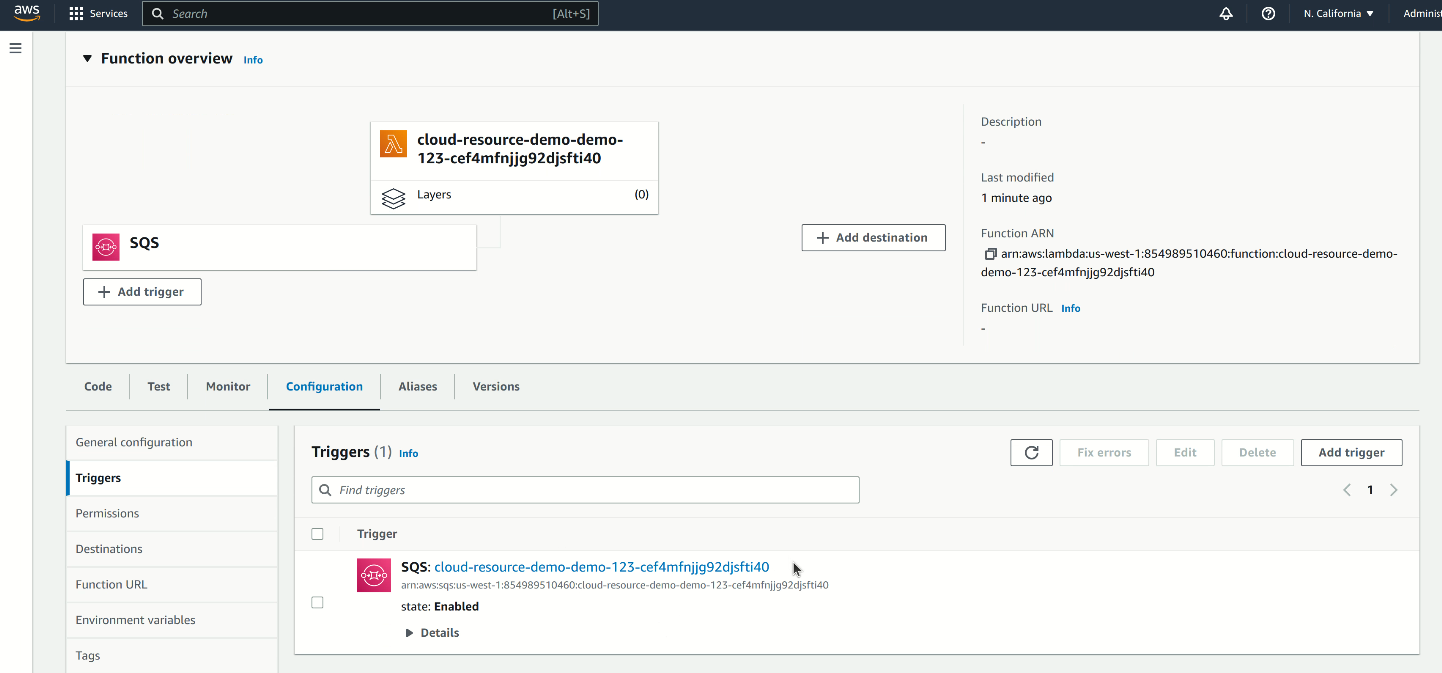Click the Add destination button
1442x673 pixels.
(x=874, y=237)
